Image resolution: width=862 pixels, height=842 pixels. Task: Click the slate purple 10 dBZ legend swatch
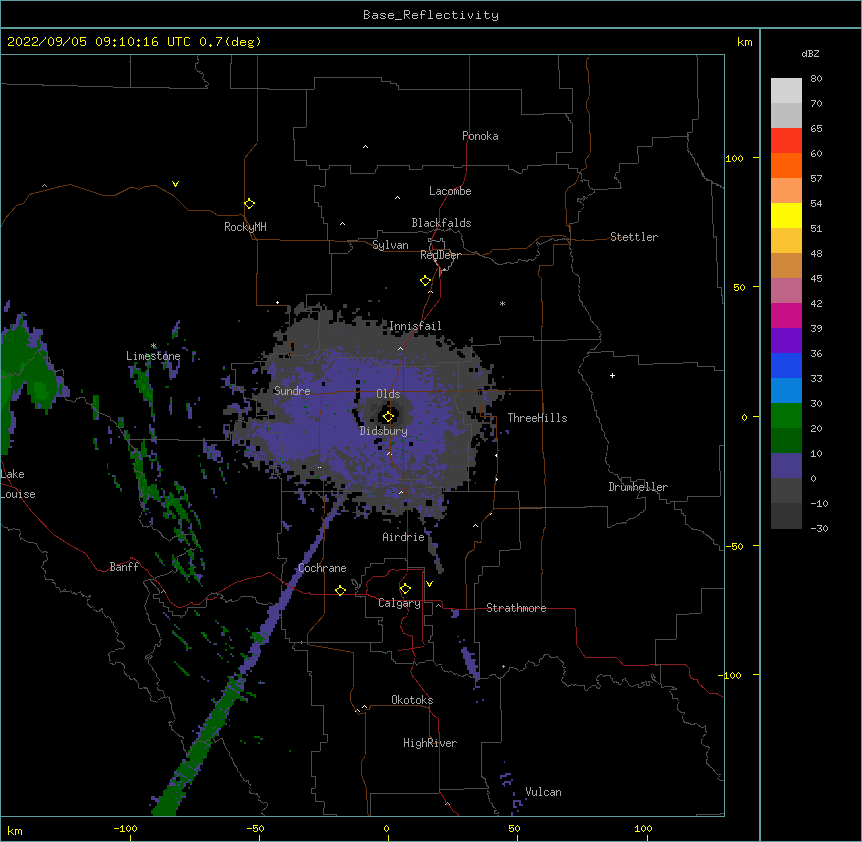786,466
